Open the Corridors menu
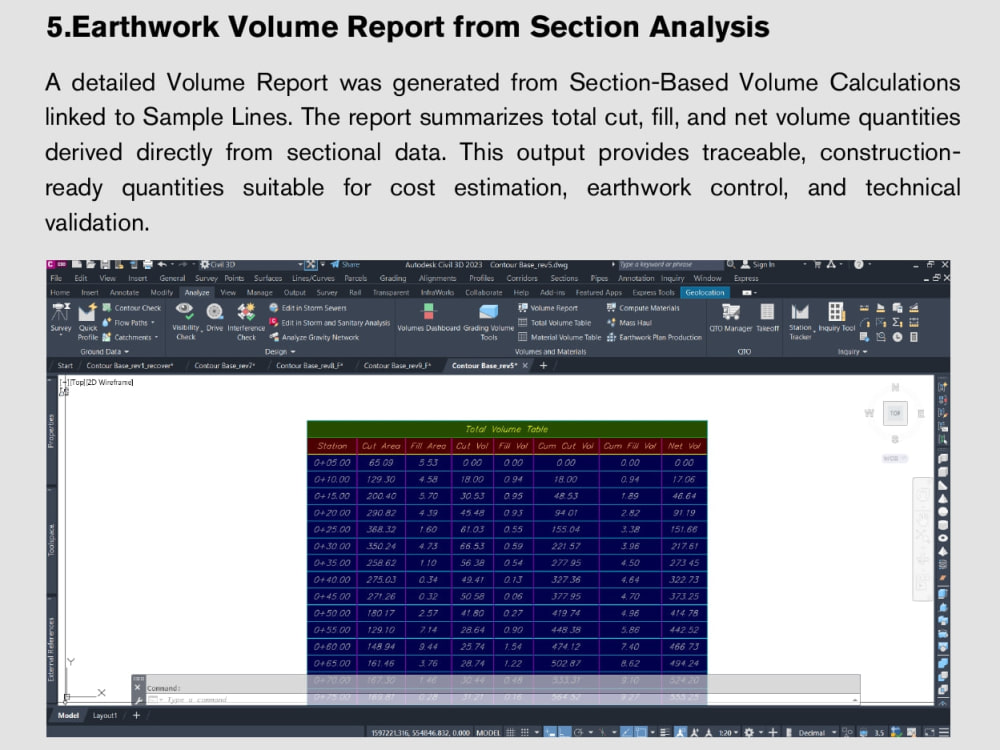Viewport: 1000px width, 750px height. 522,278
